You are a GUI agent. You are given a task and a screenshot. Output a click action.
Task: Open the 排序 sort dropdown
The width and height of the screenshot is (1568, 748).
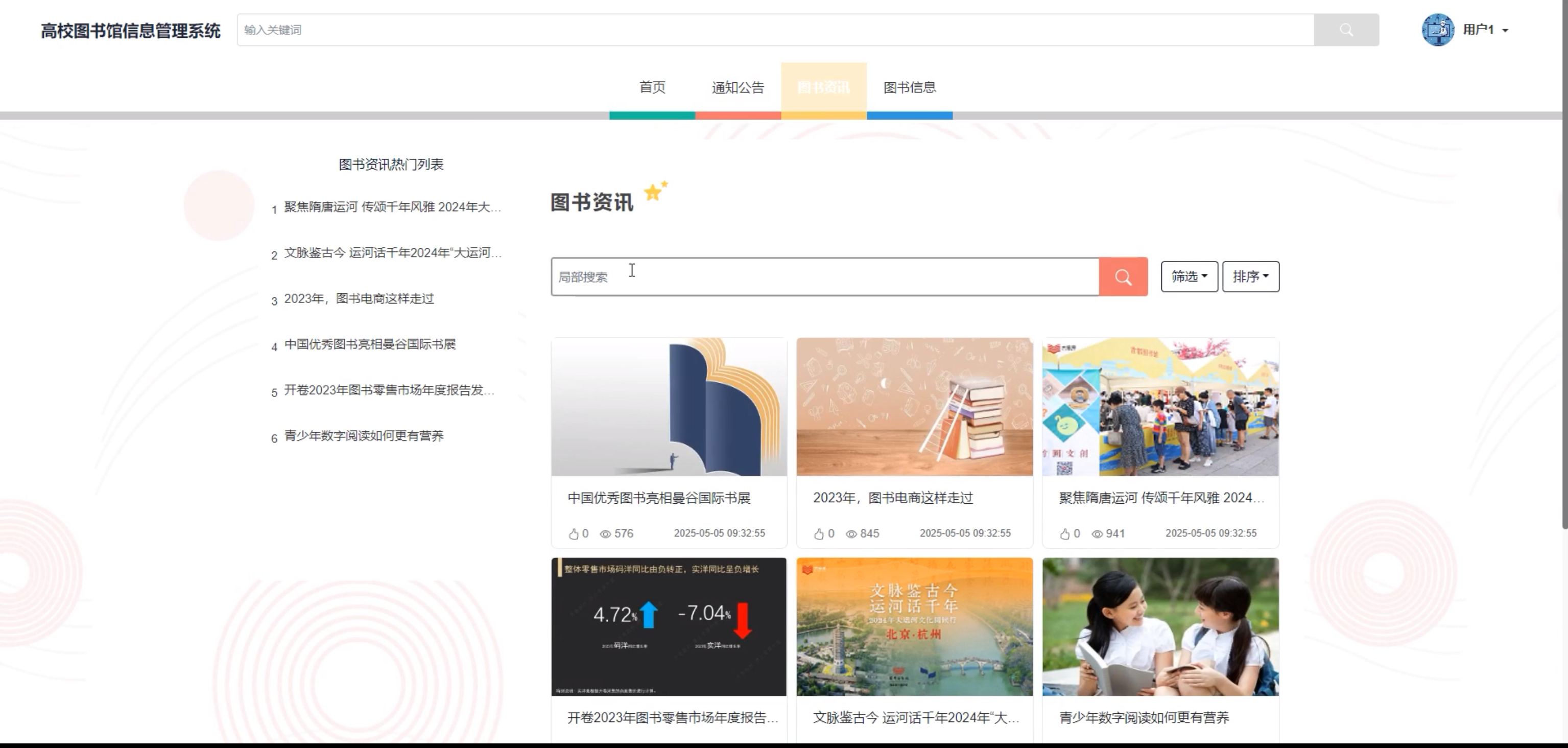pyautogui.click(x=1250, y=276)
